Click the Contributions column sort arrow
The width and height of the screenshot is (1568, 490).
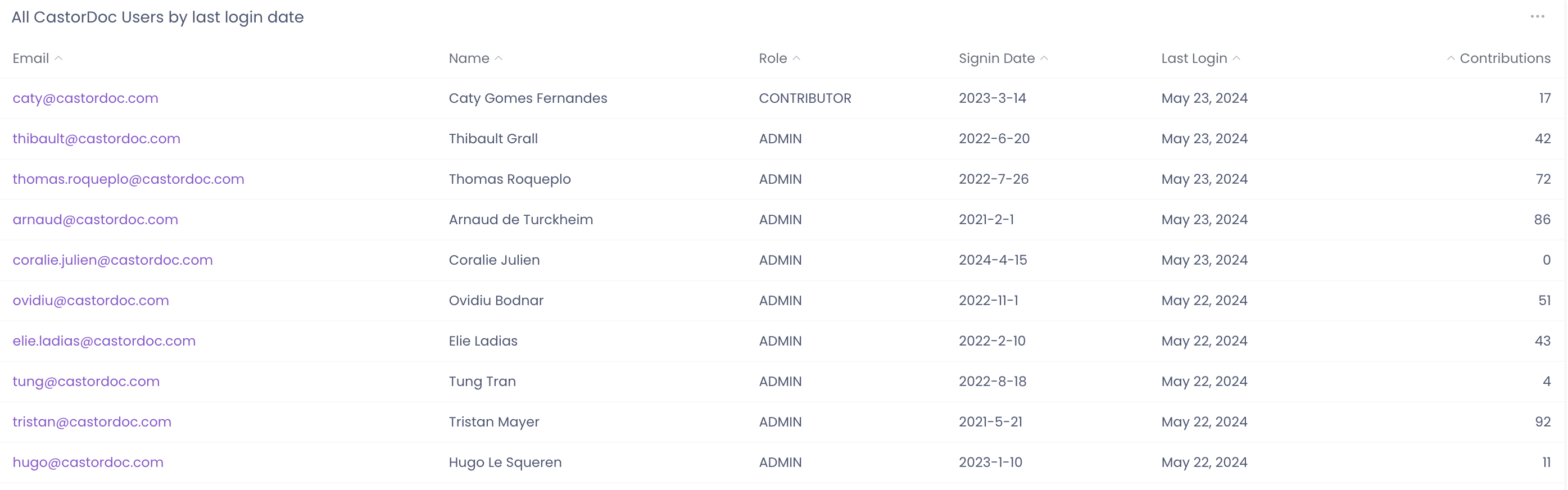click(1451, 58)
